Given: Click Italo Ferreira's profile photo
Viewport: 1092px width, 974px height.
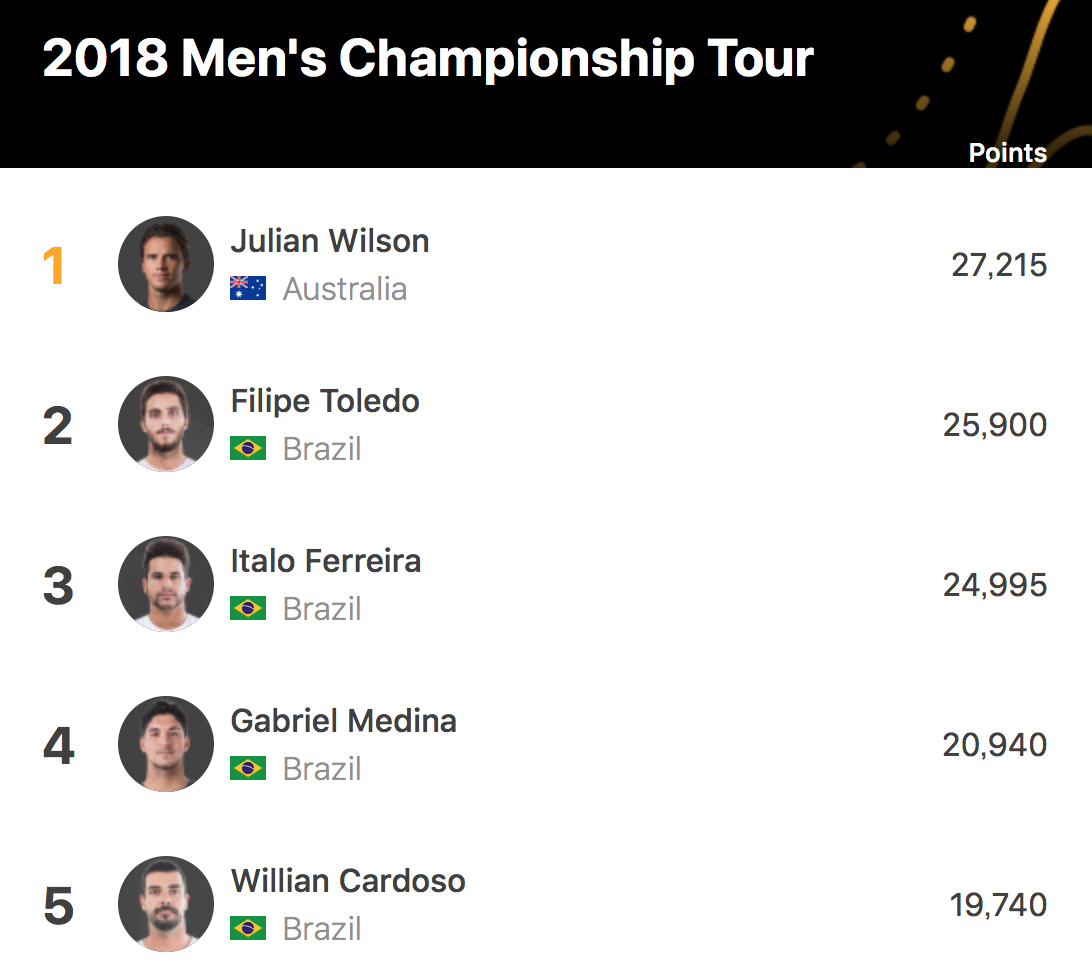Looking at the screenshot, I should click(166, 584).
